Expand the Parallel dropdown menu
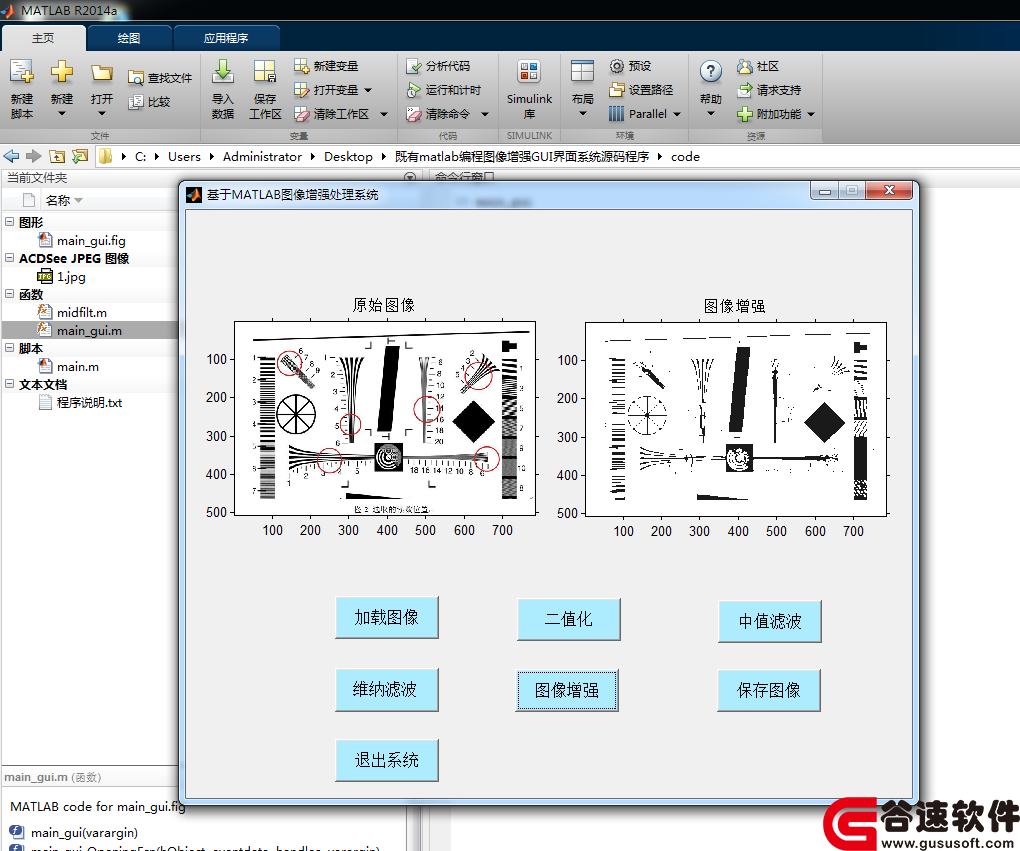 677,115
